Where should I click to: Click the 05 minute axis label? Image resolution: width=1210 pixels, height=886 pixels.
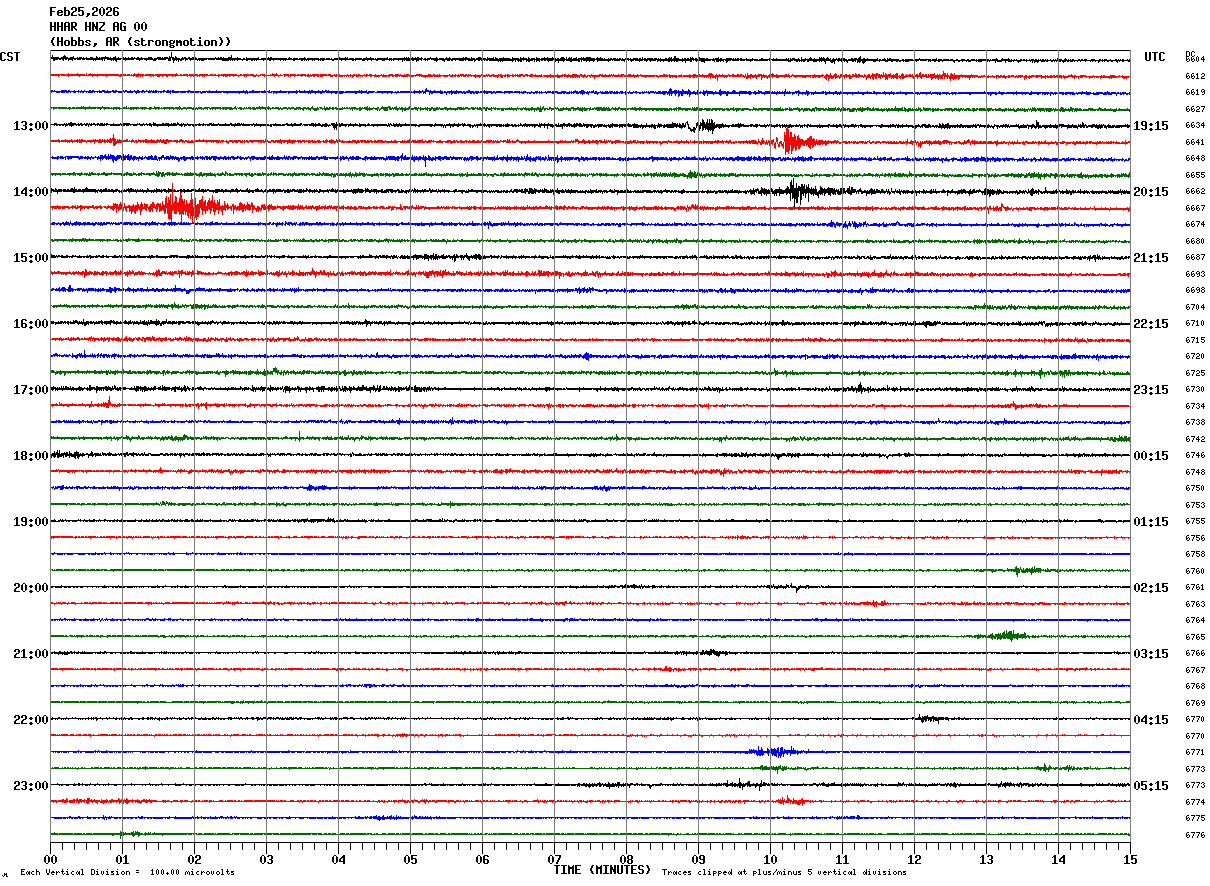click(x=410, y=859)
